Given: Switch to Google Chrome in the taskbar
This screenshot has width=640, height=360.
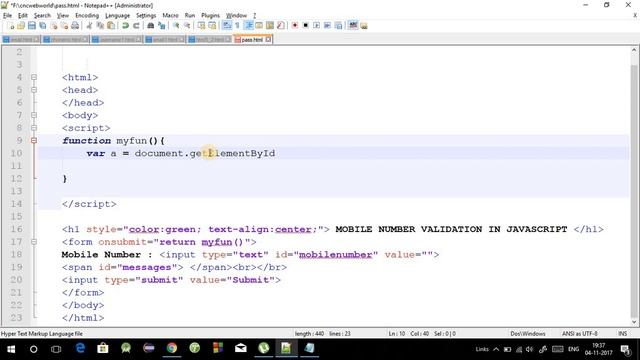Looking at the screenshot, I should [172, 348].
